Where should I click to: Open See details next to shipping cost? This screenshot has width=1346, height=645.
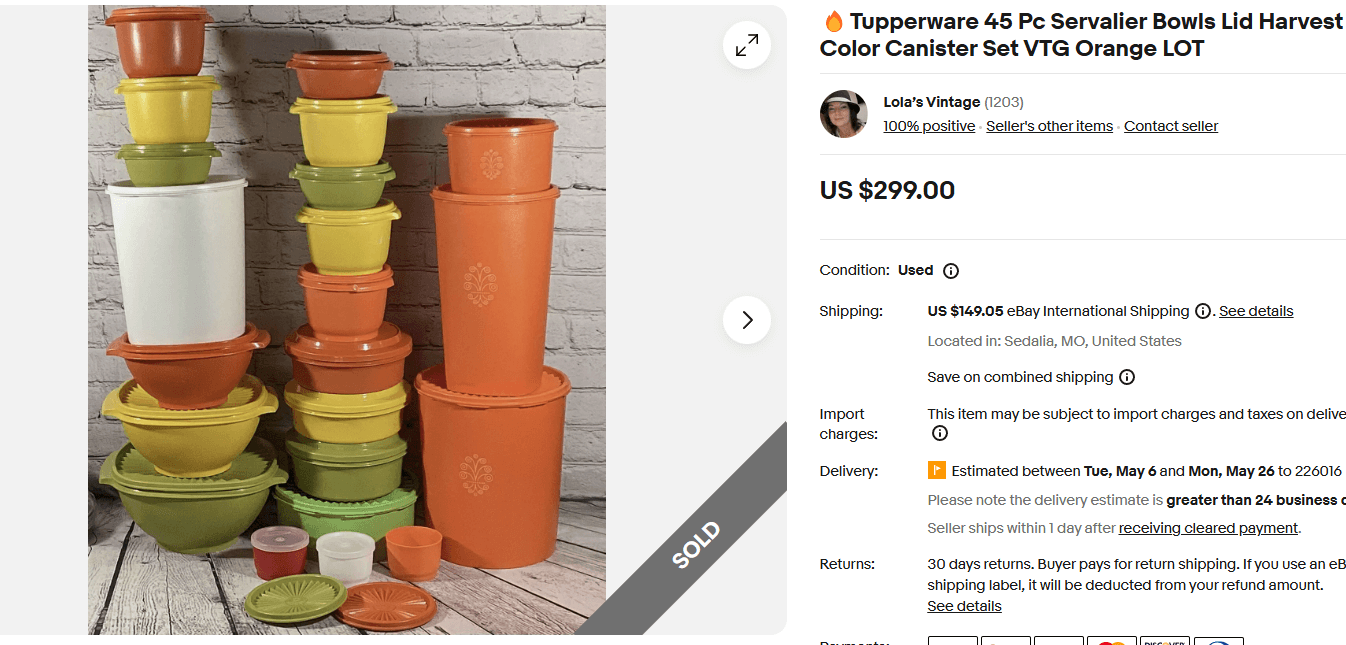[x=1255, y=311]
